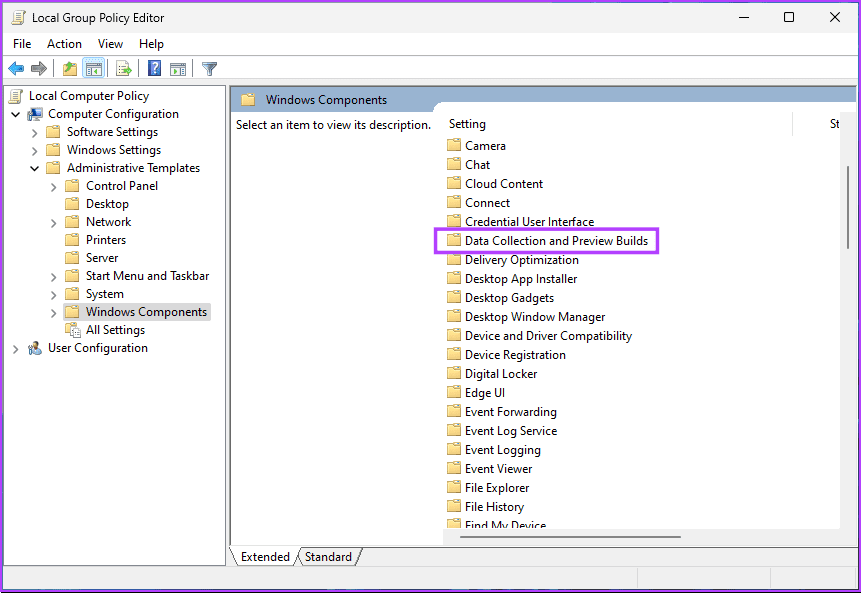Toggle the Show/Hide Action Pane icon
This screenshot has height=593, width=861.
[x=178, y=69]
